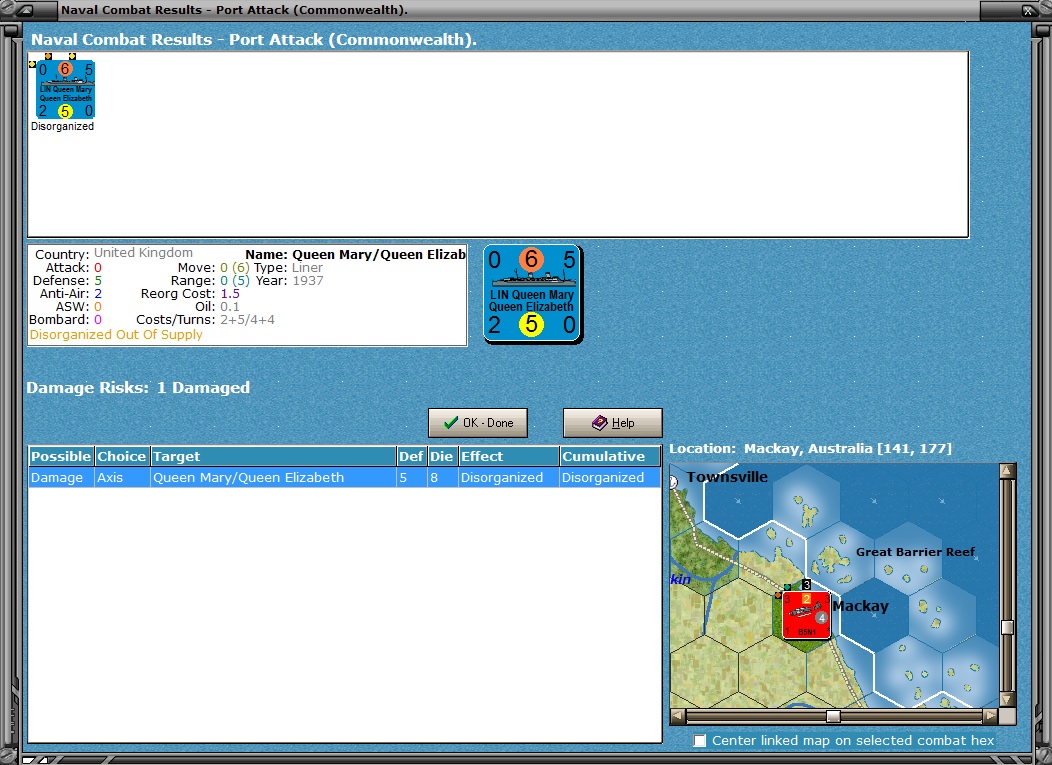Viewport: 1052px width, 765px height.
Task: Click the Die column header
Action: [x=442, y=456]
